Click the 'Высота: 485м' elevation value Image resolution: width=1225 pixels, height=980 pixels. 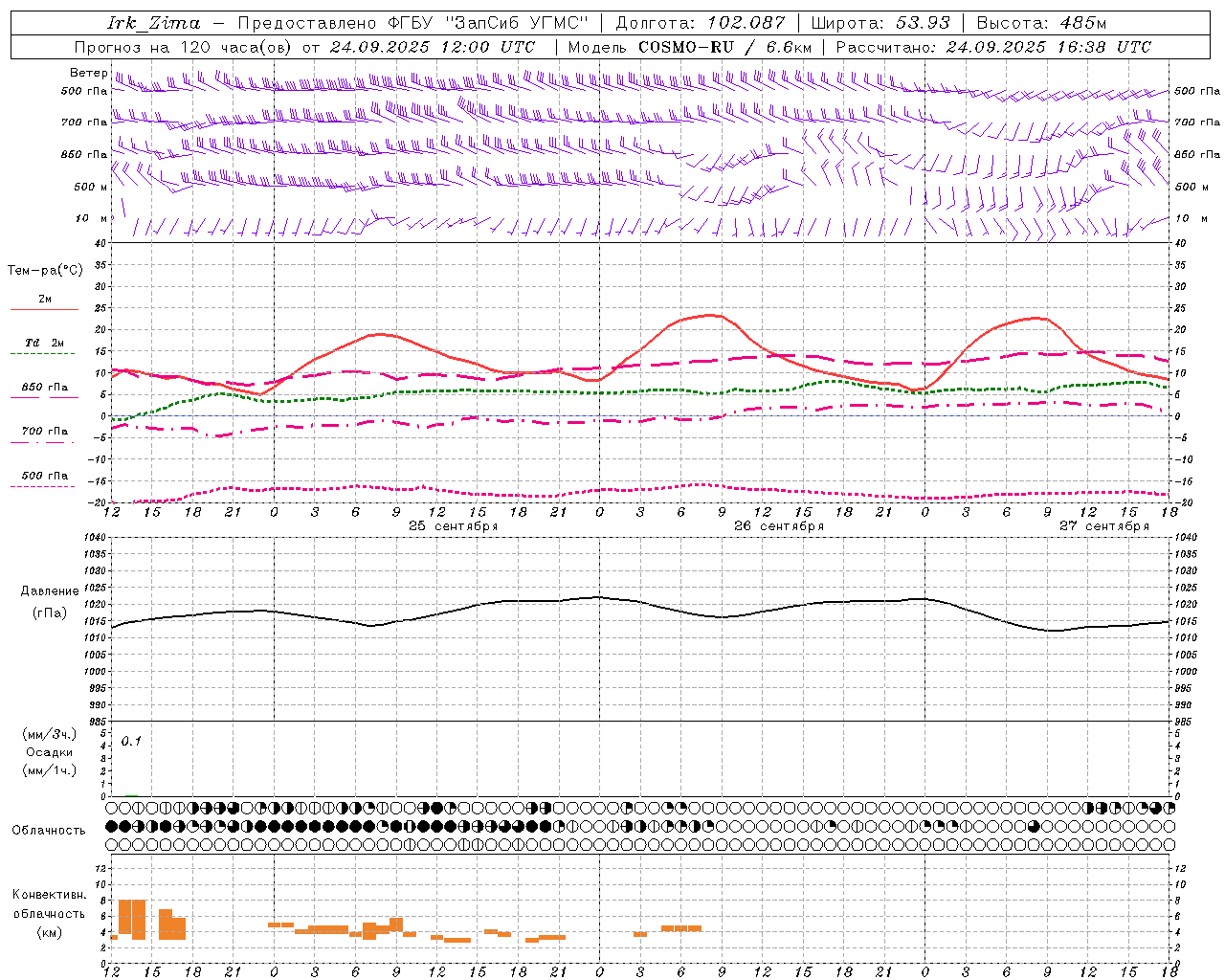tap(1041, 22)
